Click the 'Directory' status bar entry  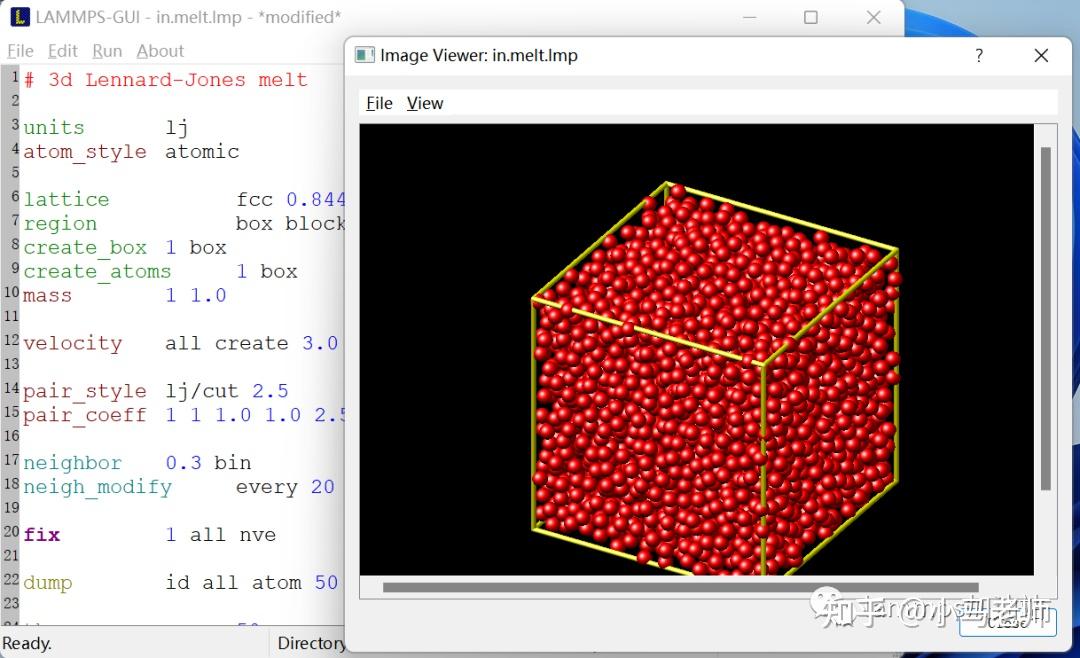[311, 643]
